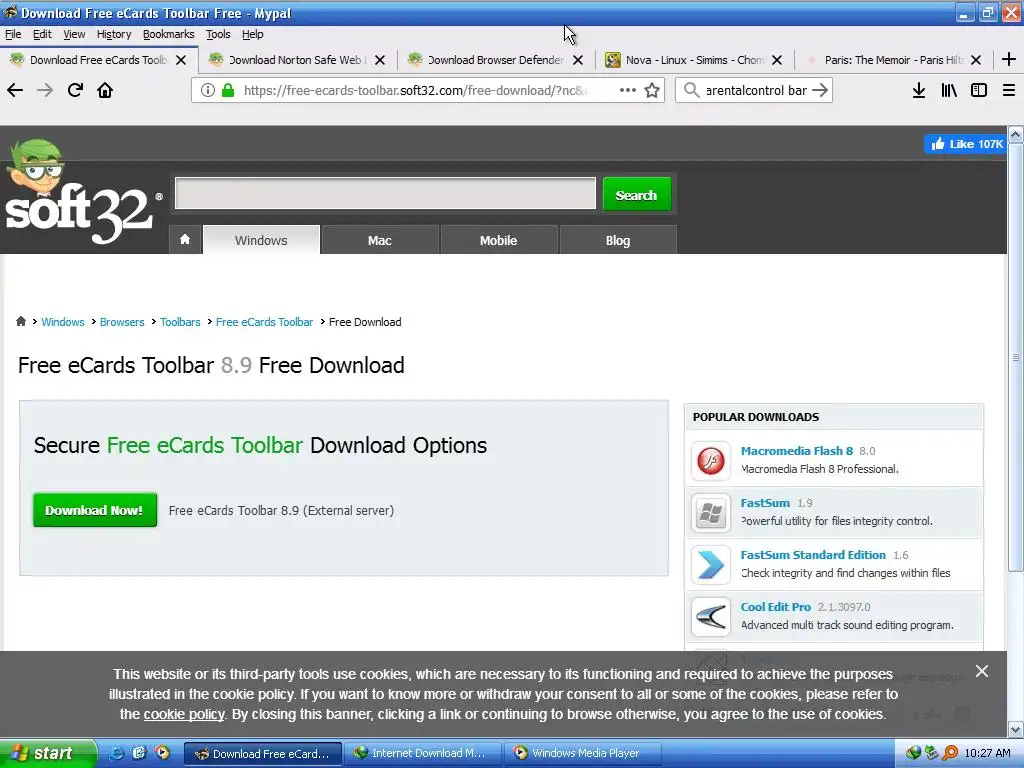Open the Cool Edit Pro link
1024x768 pixels.
775,607
